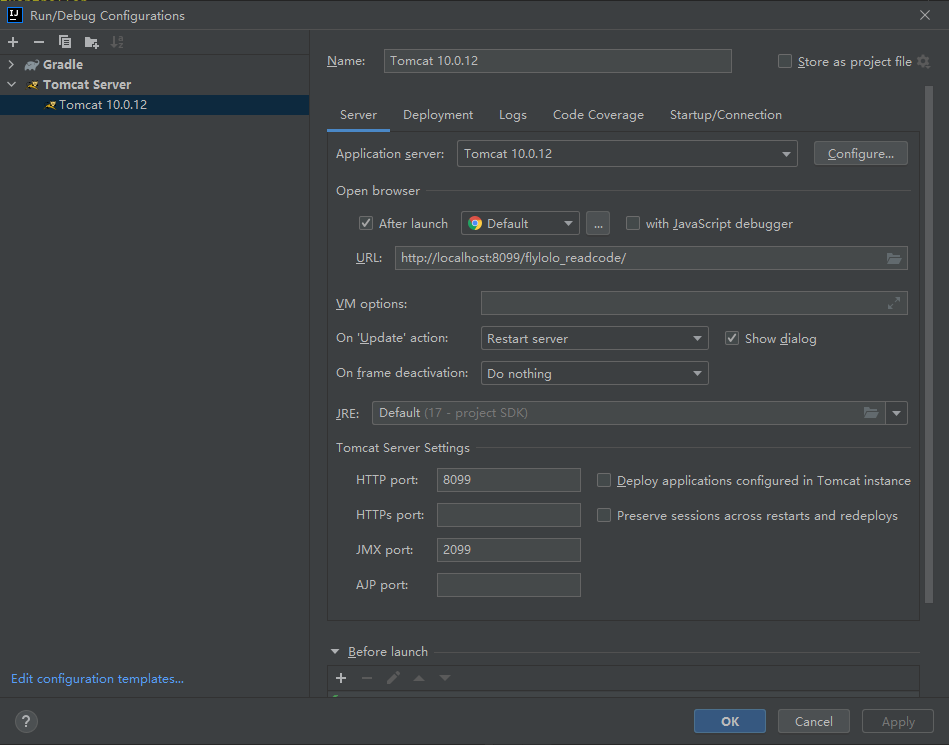Open On 'Update' action dropdown
The width and height of the screenshot is (949, 745).
tap(594, 338)
